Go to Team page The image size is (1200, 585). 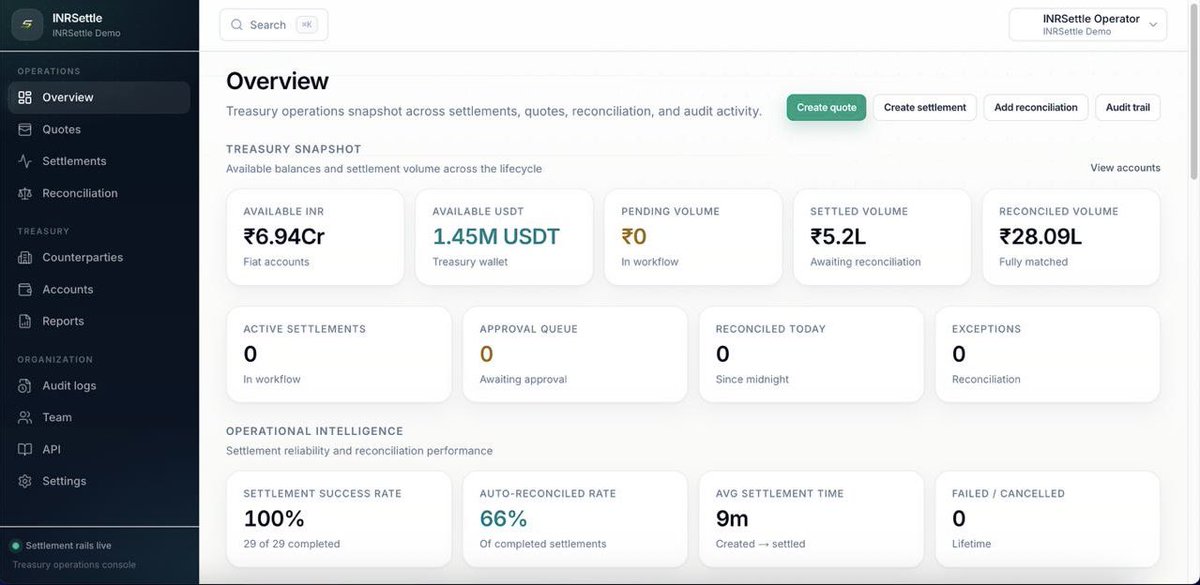click(99, 417)
